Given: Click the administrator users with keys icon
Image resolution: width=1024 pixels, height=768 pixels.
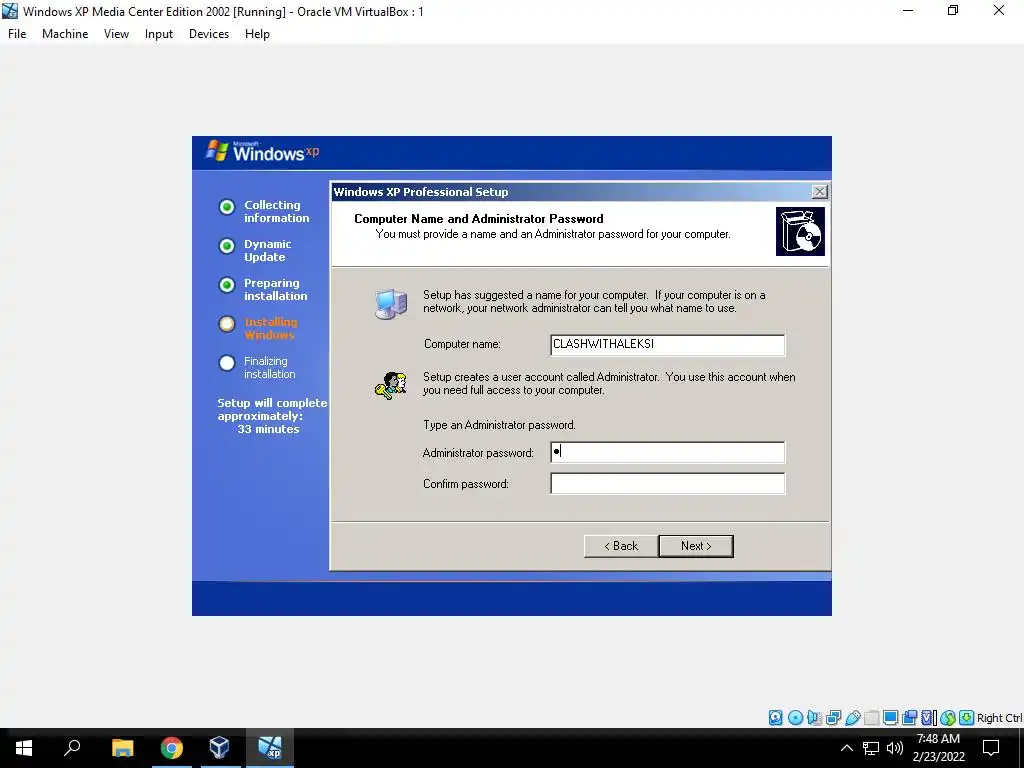Looking at the screenshot, I should click(391, 385).
